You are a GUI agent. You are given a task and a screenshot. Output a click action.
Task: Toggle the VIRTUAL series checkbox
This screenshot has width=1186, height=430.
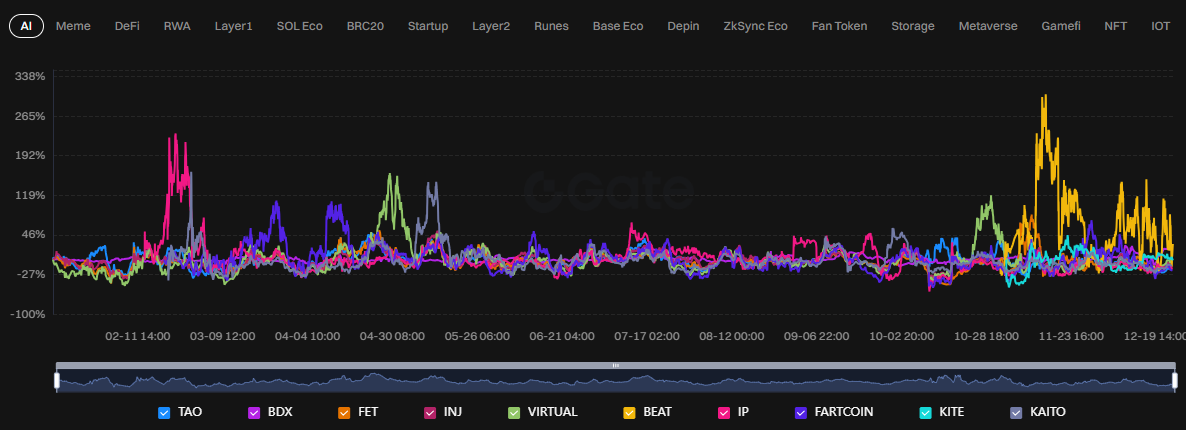point(514,412)
